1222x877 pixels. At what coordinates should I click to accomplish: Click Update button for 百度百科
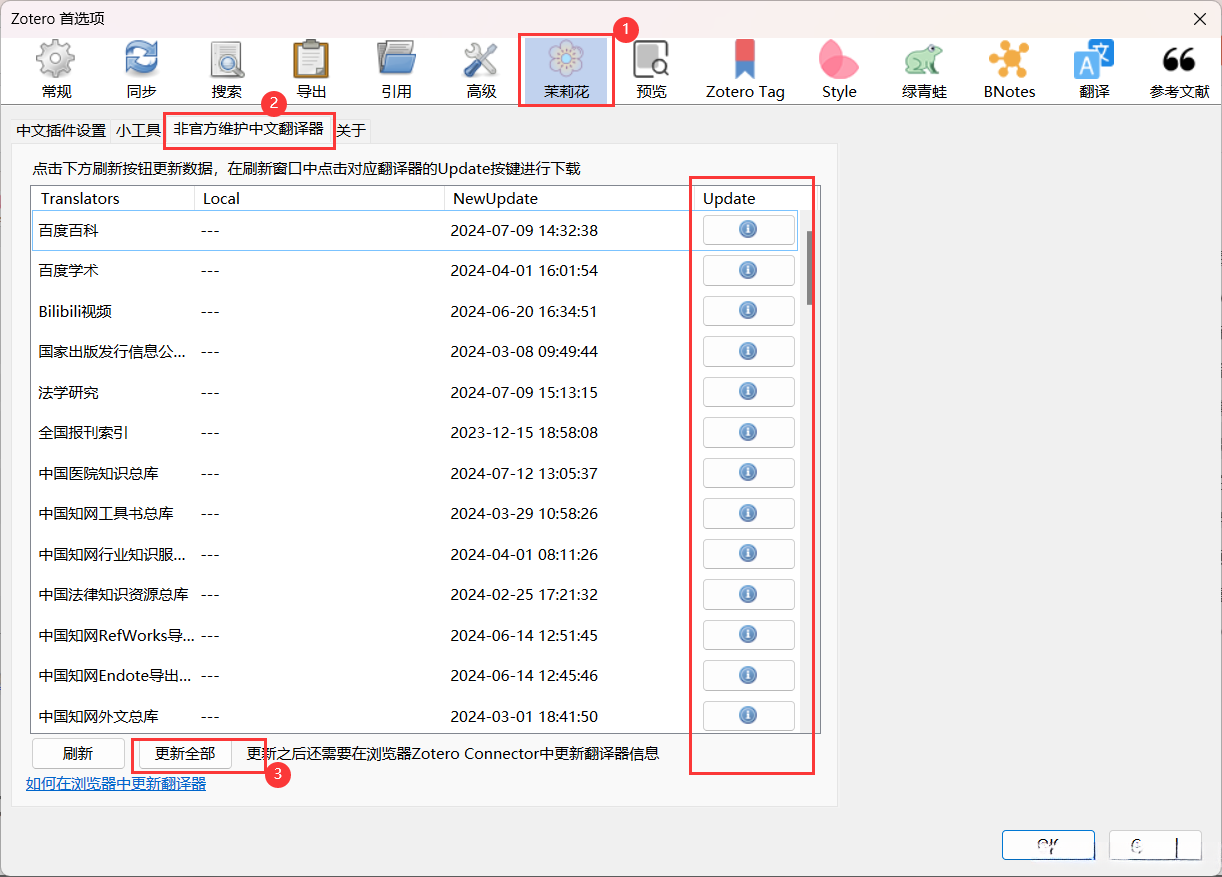[748, 230]
